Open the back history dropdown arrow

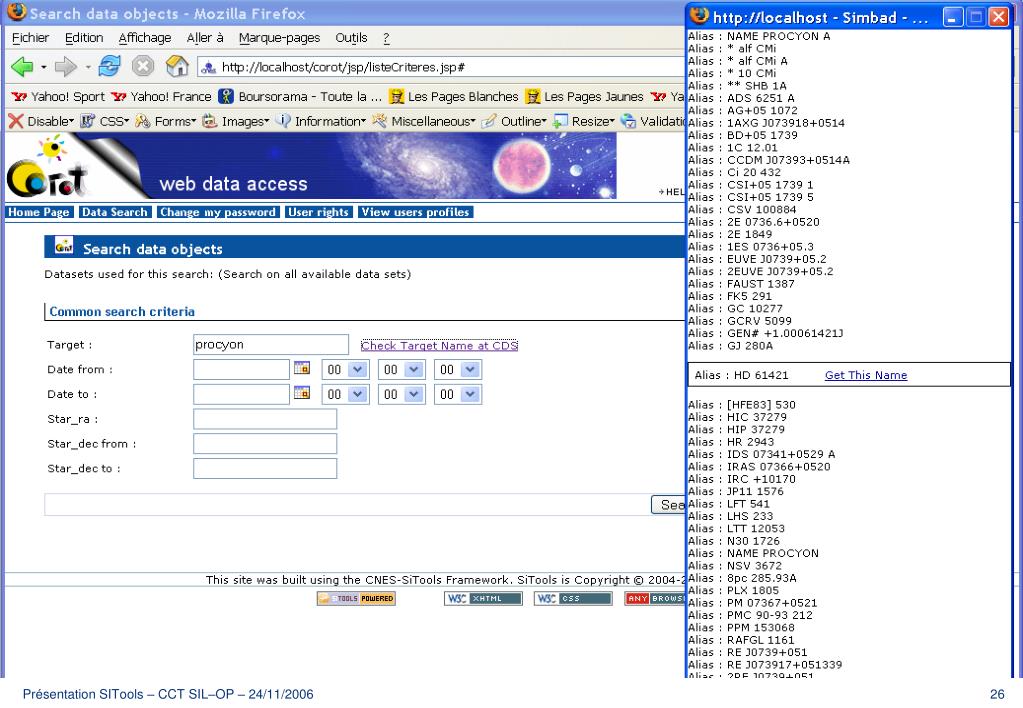pos(43,67)
